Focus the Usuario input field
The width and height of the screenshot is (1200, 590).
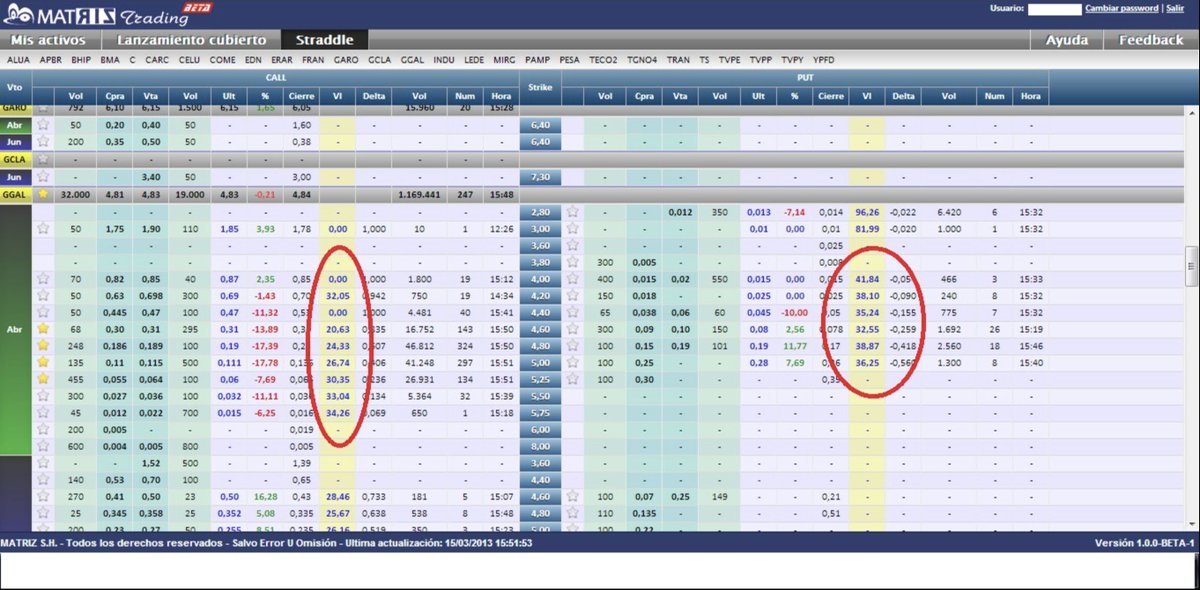(x=1054, y=8)
